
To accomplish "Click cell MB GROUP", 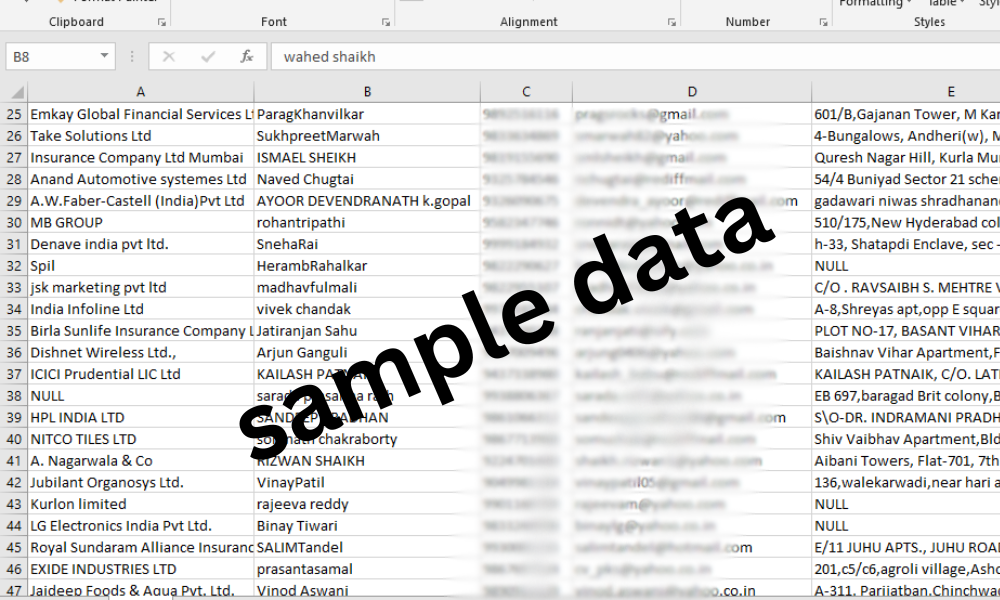I will tap(140, 223).
